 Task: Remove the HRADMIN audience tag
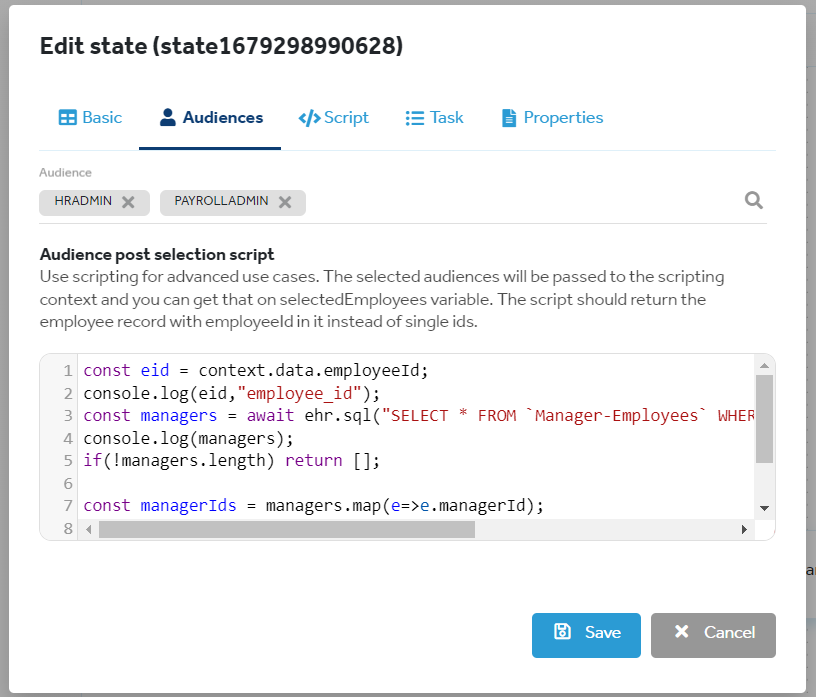[128, 202]
